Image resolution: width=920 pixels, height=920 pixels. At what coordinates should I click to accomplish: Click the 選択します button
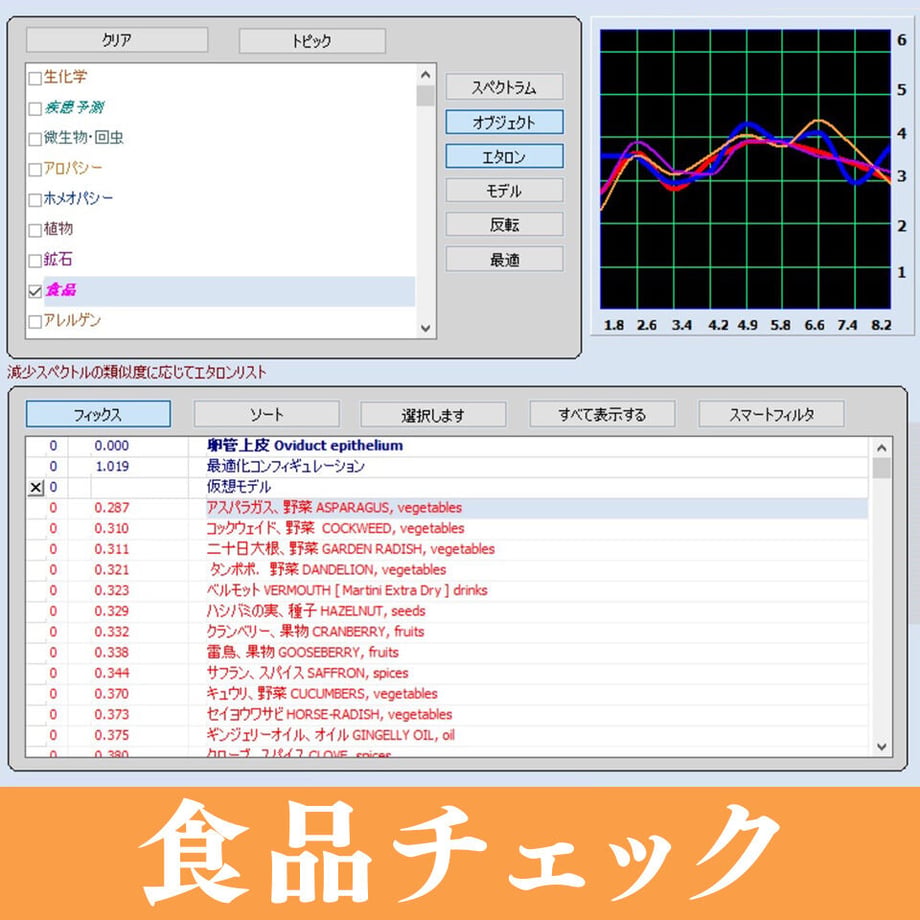[433, 415]
